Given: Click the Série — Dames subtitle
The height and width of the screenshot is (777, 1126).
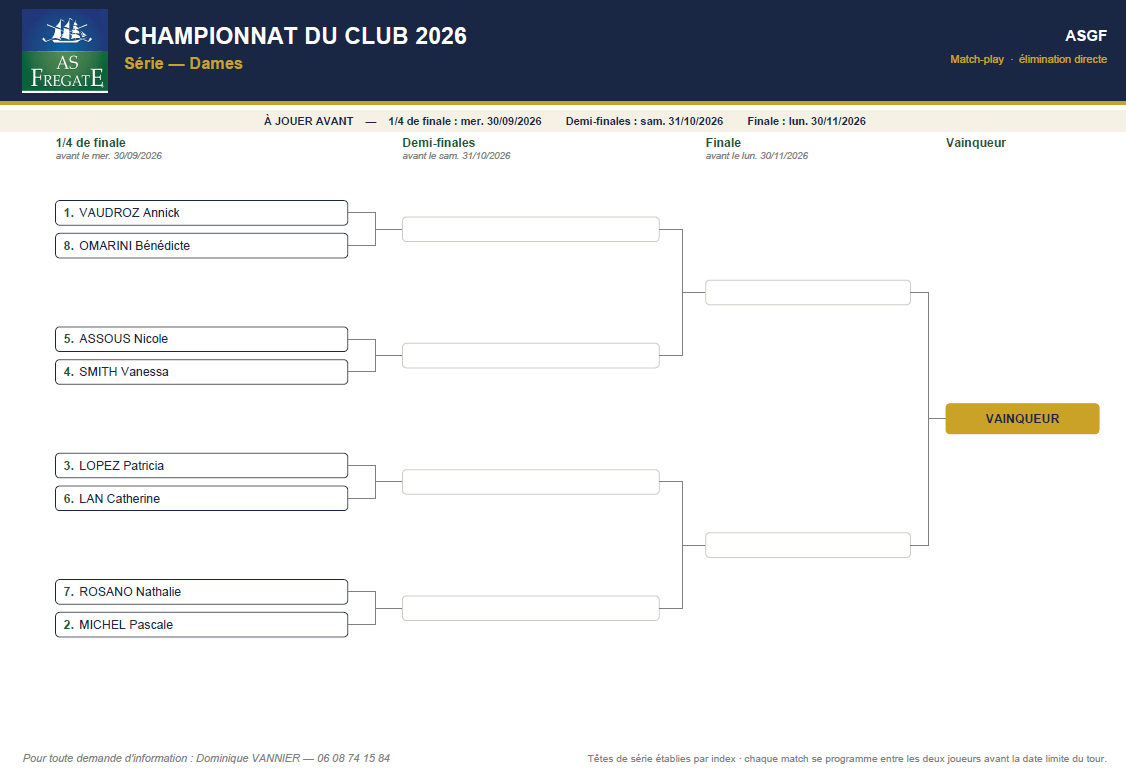Looking at the screenshot, I should point(183,63).
